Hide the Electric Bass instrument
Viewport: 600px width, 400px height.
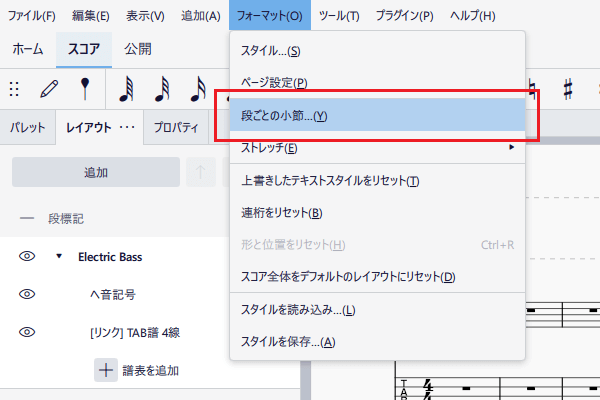27,256
